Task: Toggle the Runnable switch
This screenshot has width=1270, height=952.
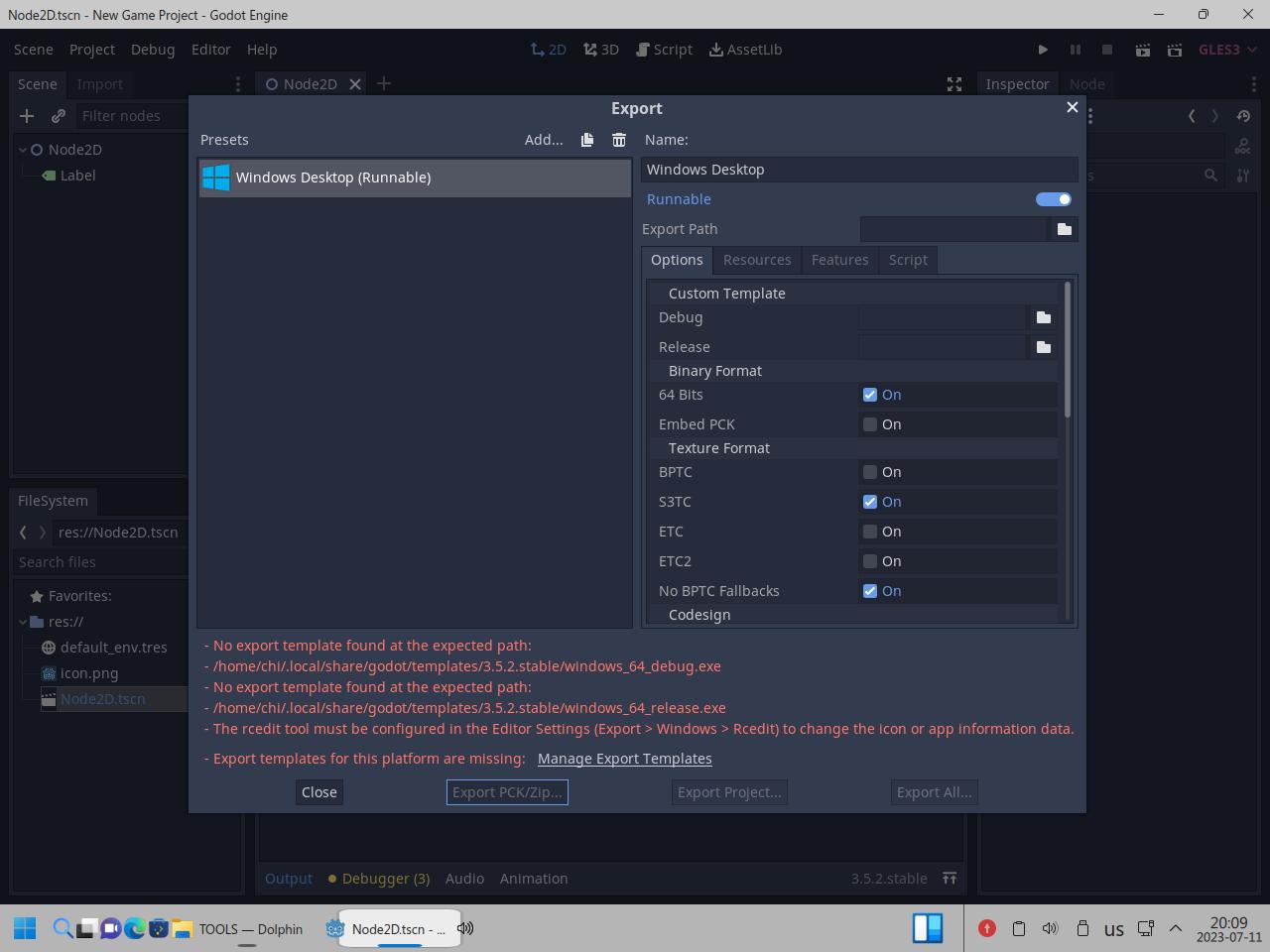Action: 1054,199
